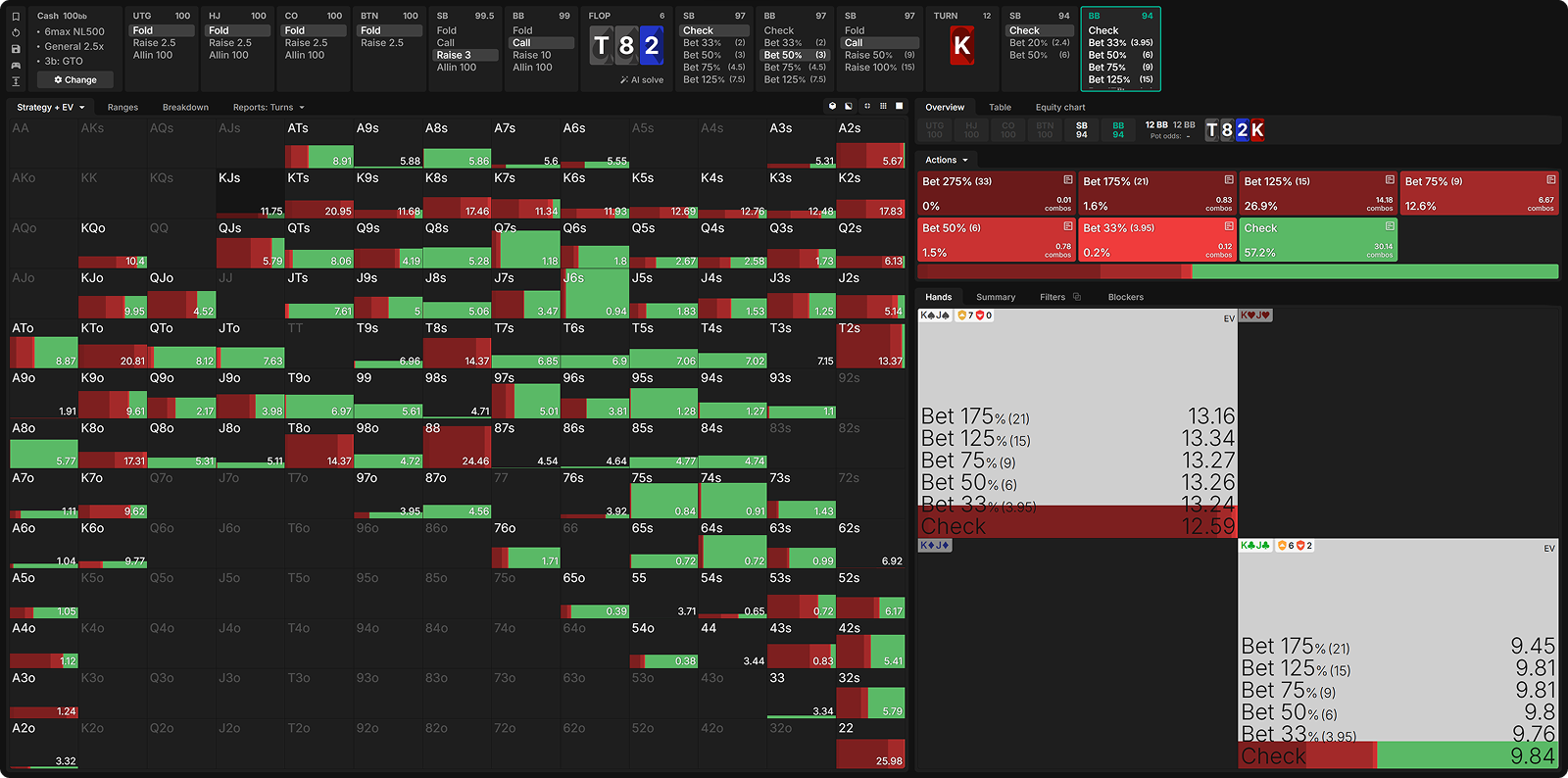Expand the Strategy + EV dropdown
1568x778 pixels.
[50, 108]
